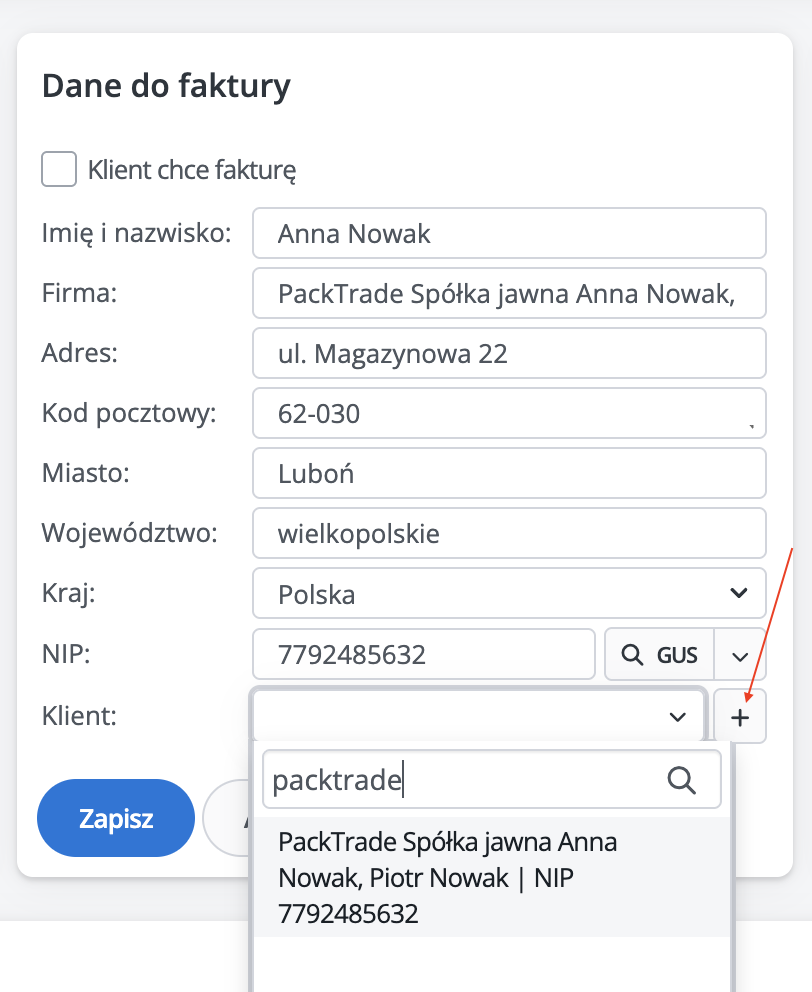Open the Kraj dropdown showing Polska

click(x=509, y=594)
